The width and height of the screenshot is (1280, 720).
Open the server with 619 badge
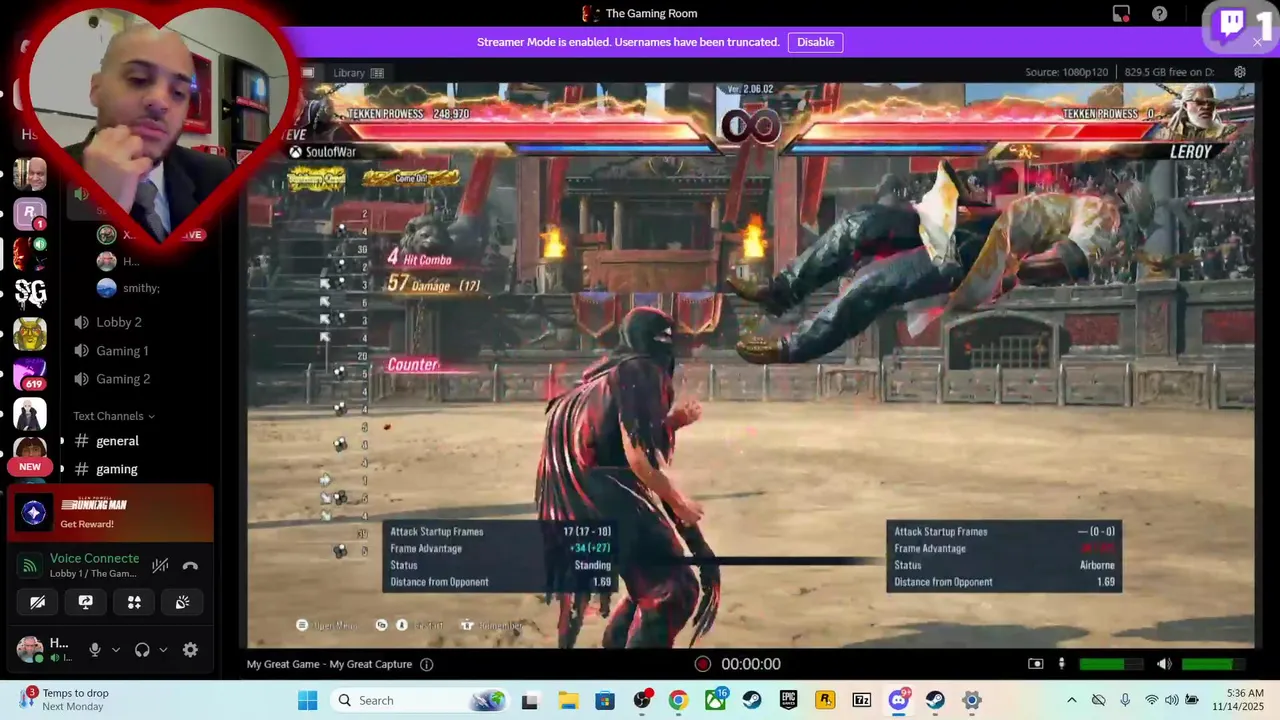pyautogui.click(x=30, y=374)
